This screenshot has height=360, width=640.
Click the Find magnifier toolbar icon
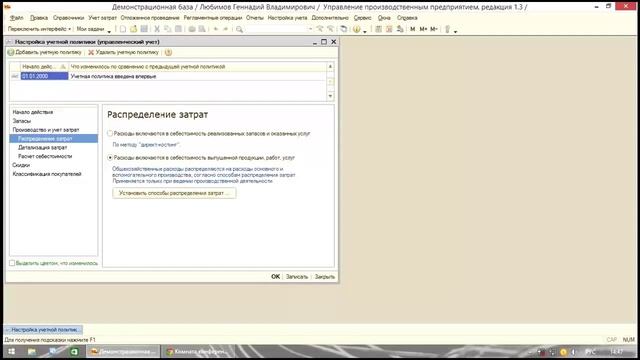(240, 29)
